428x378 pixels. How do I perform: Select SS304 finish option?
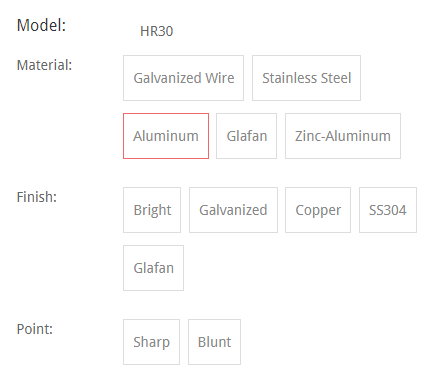pos(388,210)
